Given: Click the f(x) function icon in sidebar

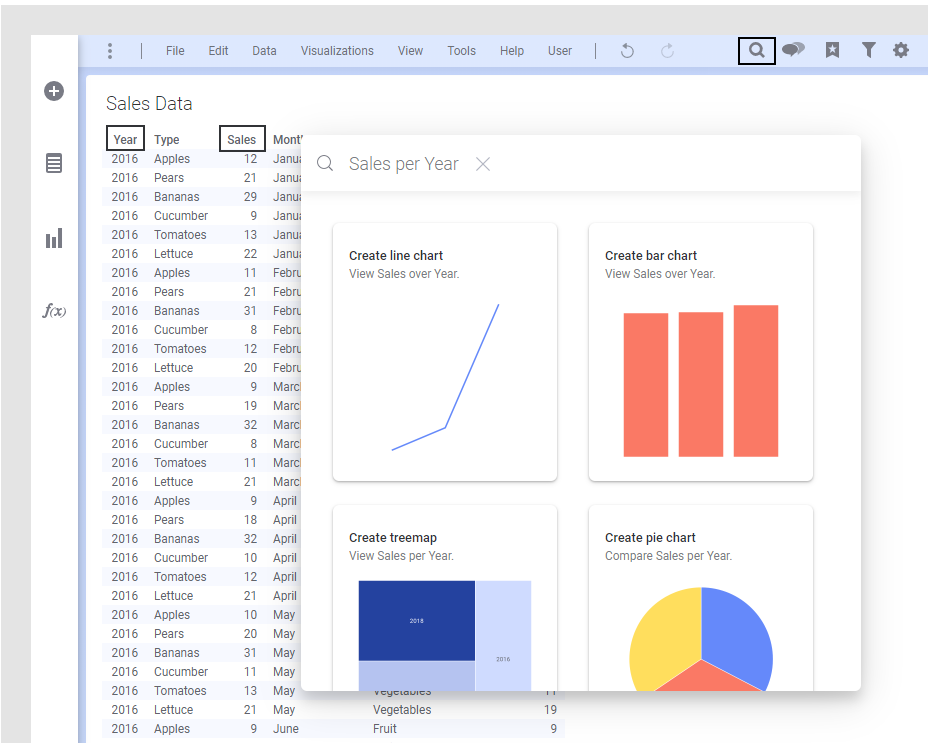Looking at the screenshot, I should point(54,310).
